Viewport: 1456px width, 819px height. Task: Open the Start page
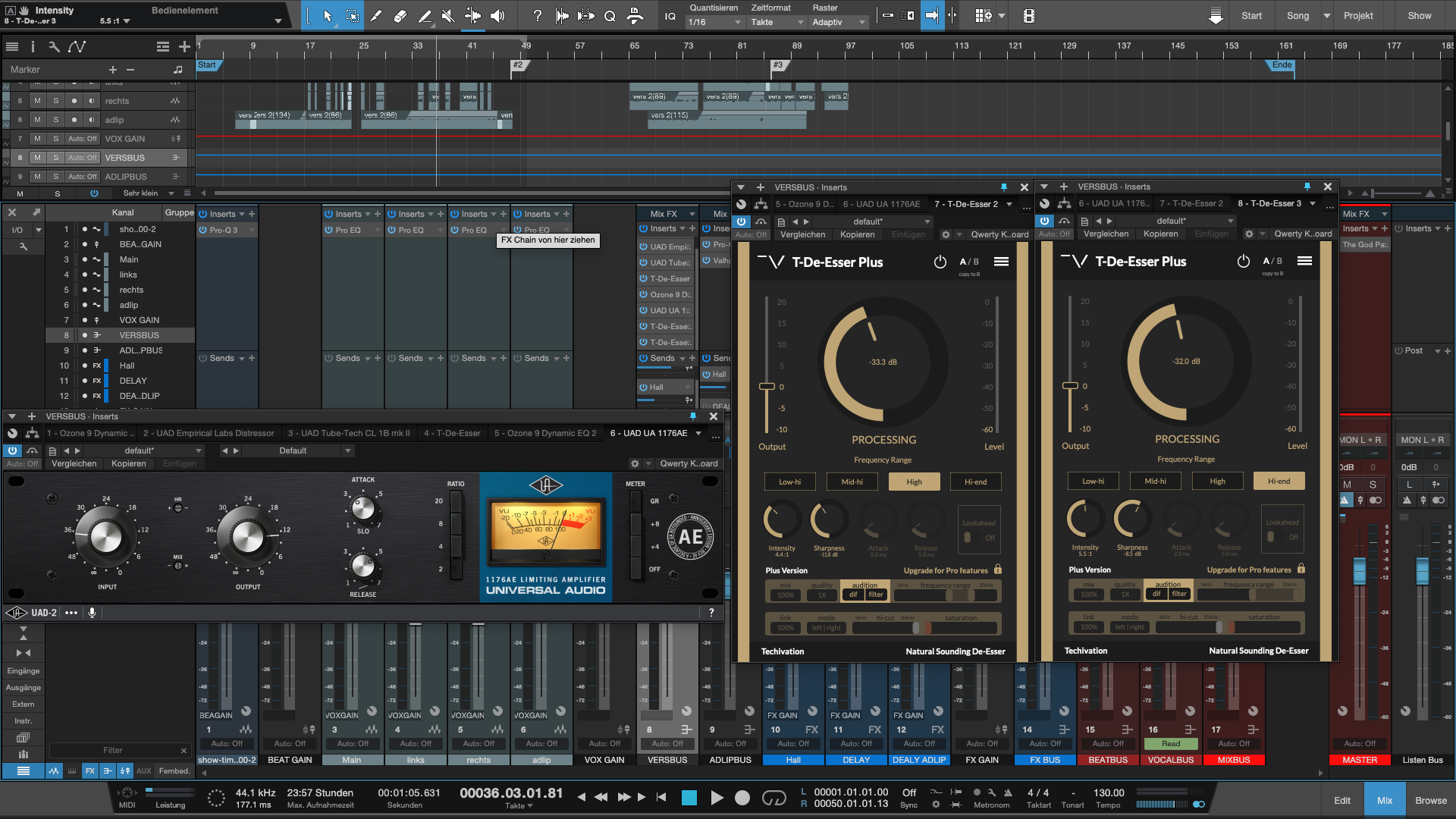[x=1252, y=16]
